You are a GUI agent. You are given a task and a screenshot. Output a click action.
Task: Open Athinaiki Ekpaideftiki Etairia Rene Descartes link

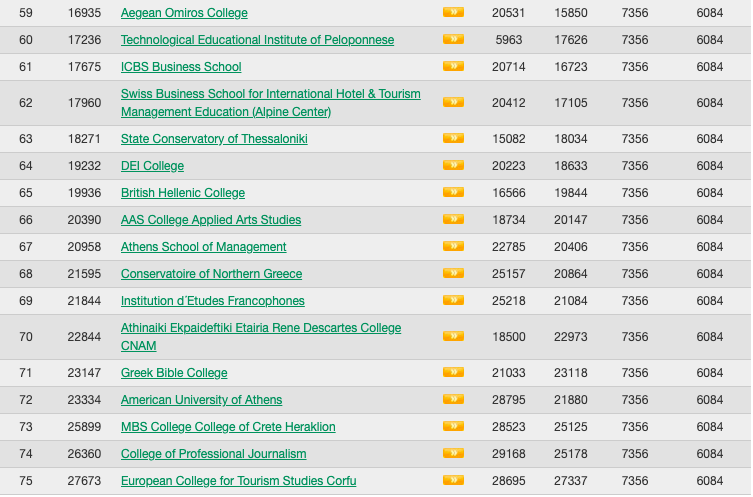261,337
